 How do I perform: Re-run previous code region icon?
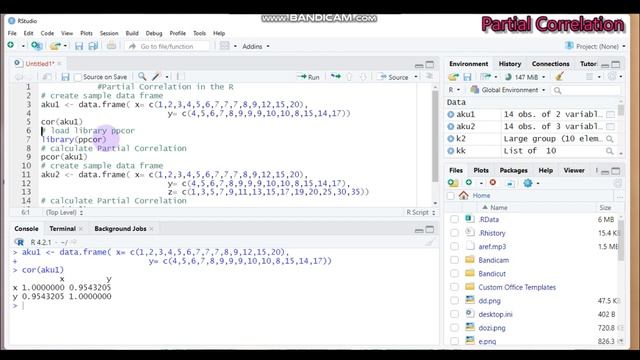336,77
